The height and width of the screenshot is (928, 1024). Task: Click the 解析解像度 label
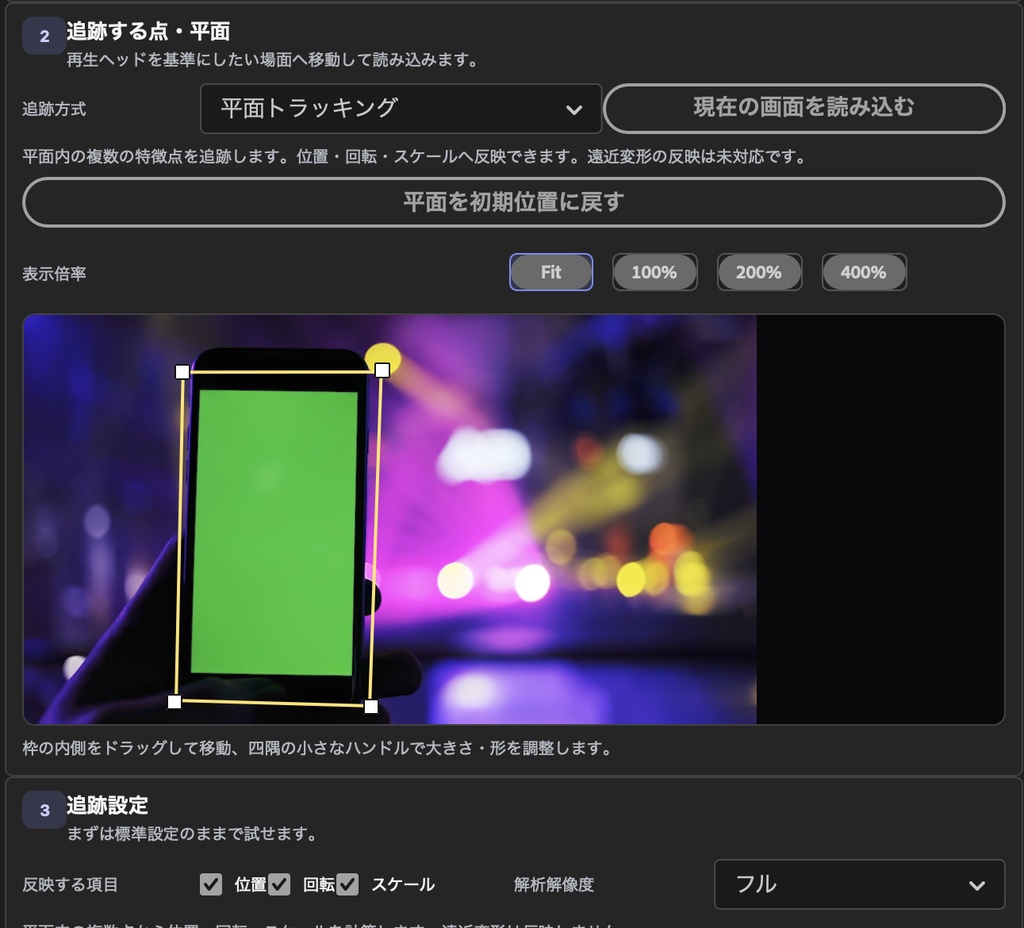tap(554, 885)
